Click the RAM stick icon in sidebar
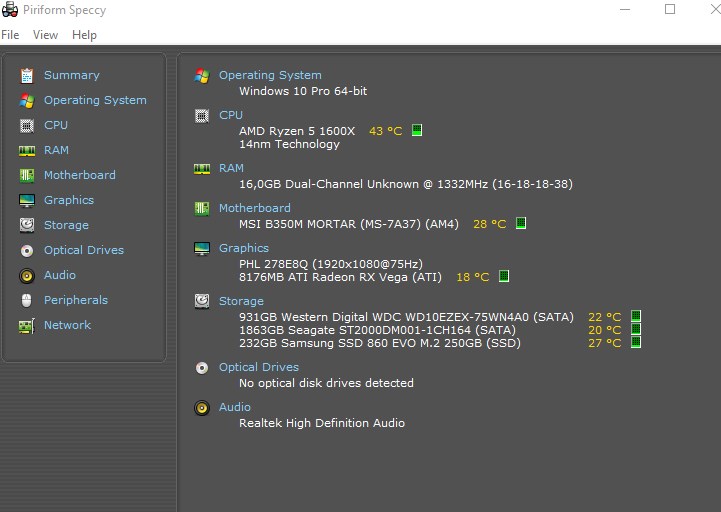 click(27, 151)
